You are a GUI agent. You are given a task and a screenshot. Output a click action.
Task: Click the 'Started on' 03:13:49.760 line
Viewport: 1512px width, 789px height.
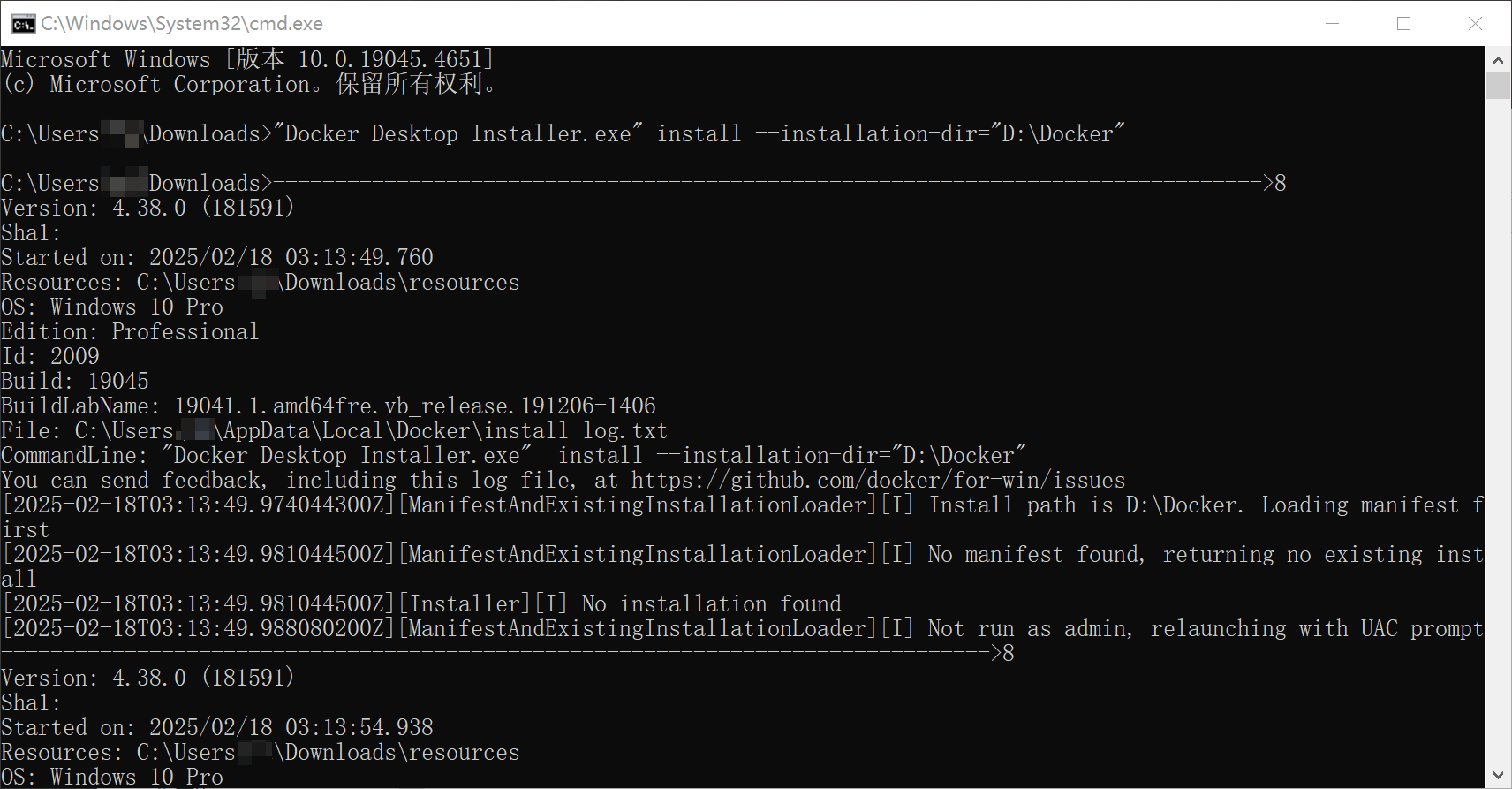[217, 258]
